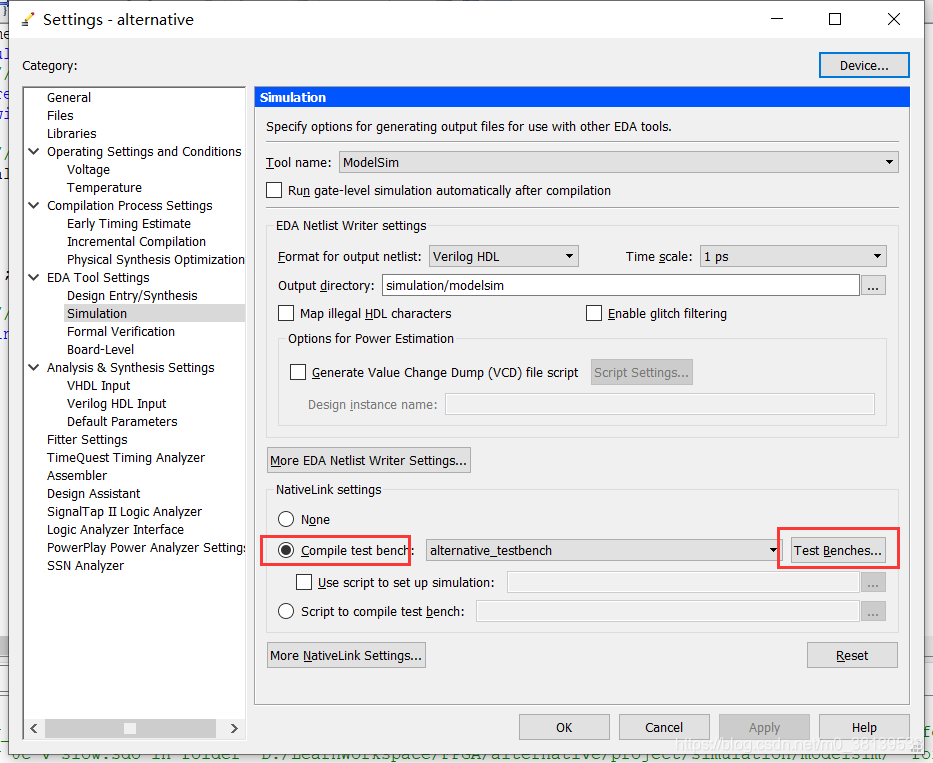Viewport: 933px width, 763px height.
Task: Open More NativeLink Settings dialog
Action: pyautogui.click(x=346, y=655)
